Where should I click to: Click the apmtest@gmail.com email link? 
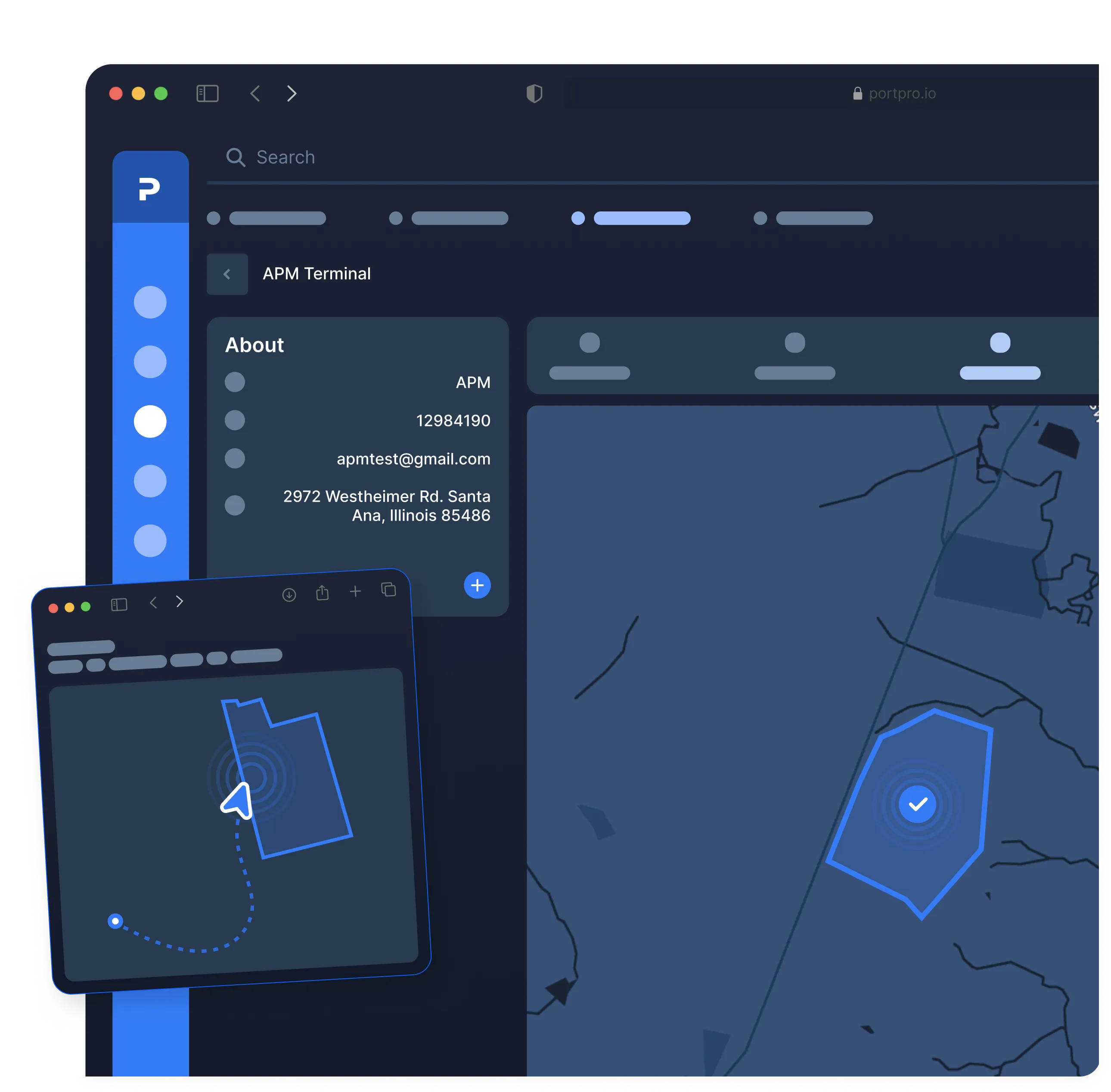[x=413, y=459]
